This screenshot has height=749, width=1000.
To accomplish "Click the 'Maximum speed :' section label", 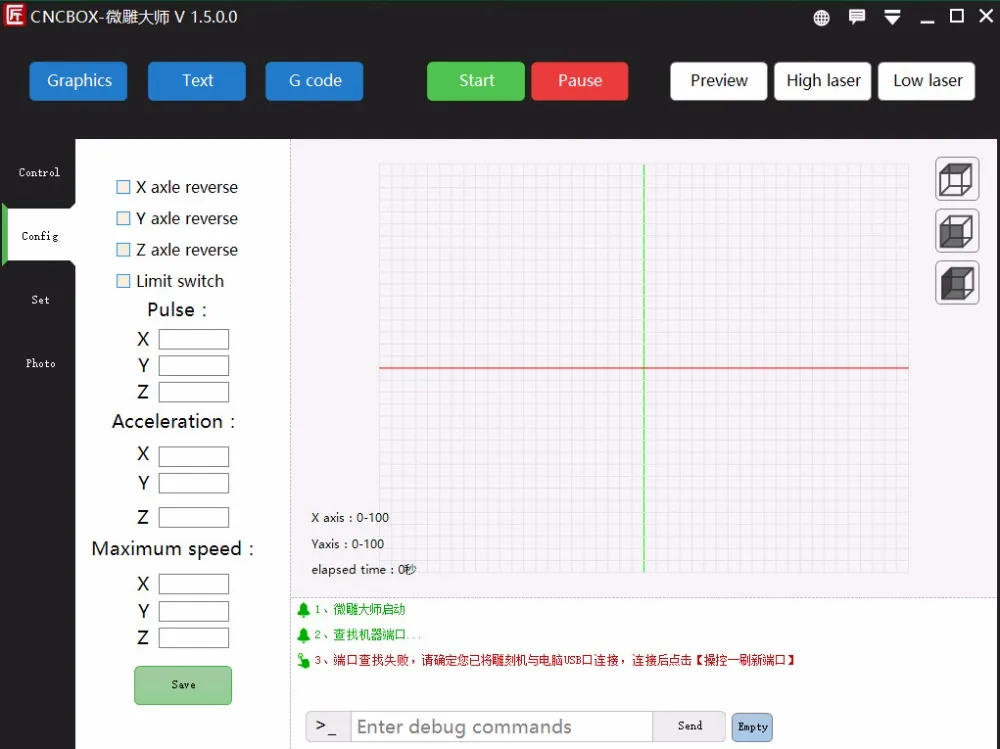I will 173,549.
